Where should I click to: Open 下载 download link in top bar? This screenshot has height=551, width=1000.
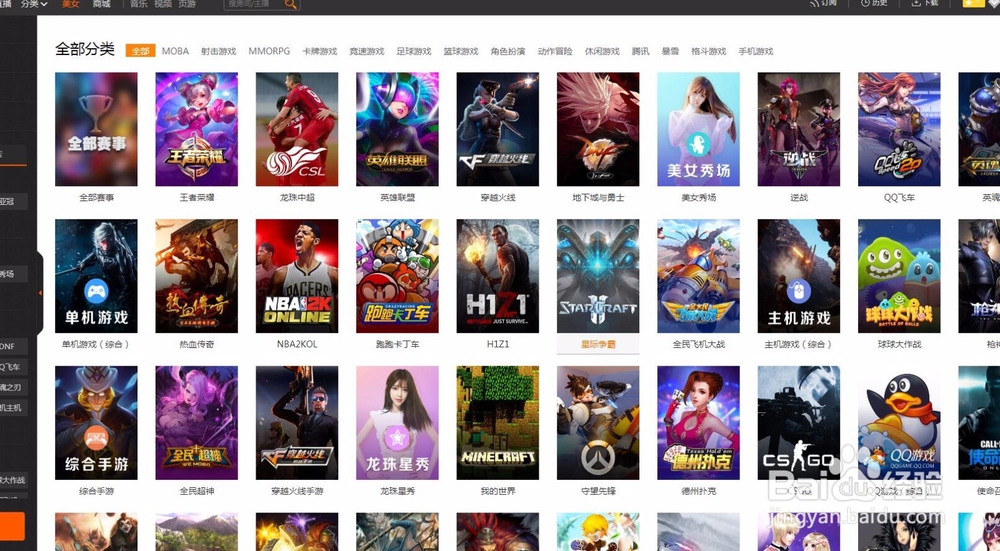pyautogui.click(x=925, y=4)
